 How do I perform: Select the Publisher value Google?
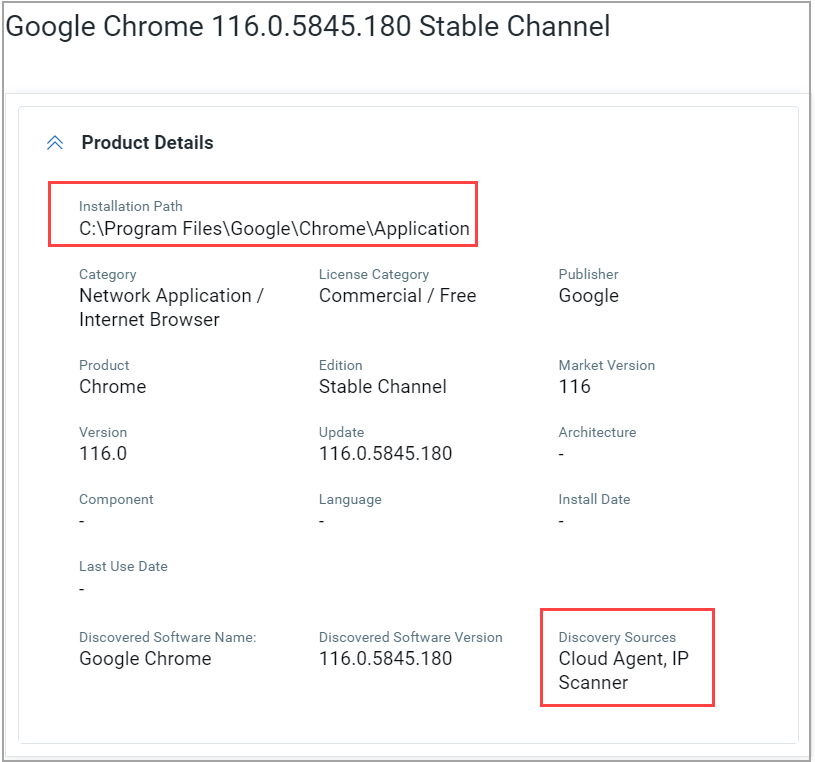coord(588,296)
